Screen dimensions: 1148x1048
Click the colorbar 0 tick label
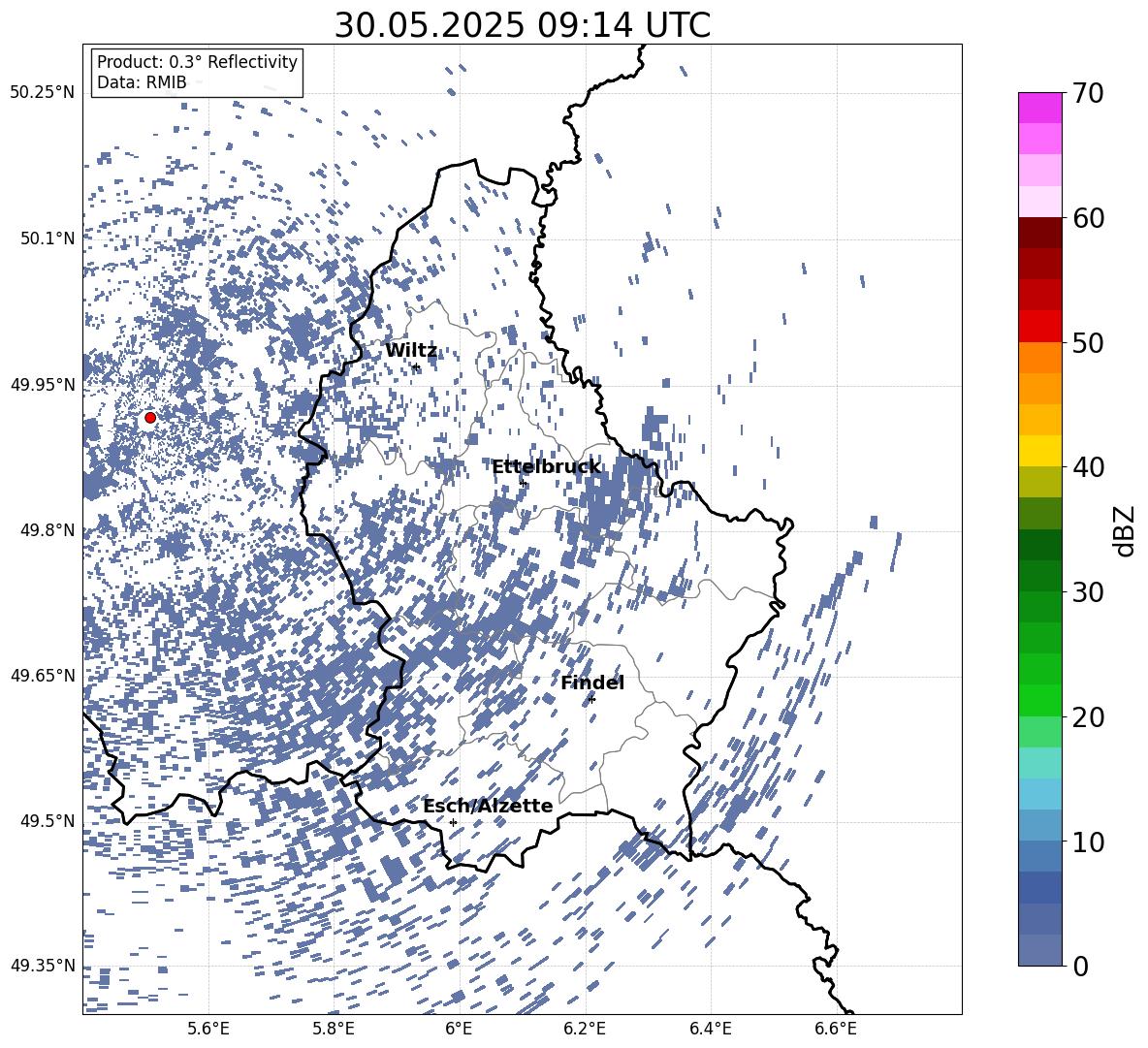[x=1080, y=966]
